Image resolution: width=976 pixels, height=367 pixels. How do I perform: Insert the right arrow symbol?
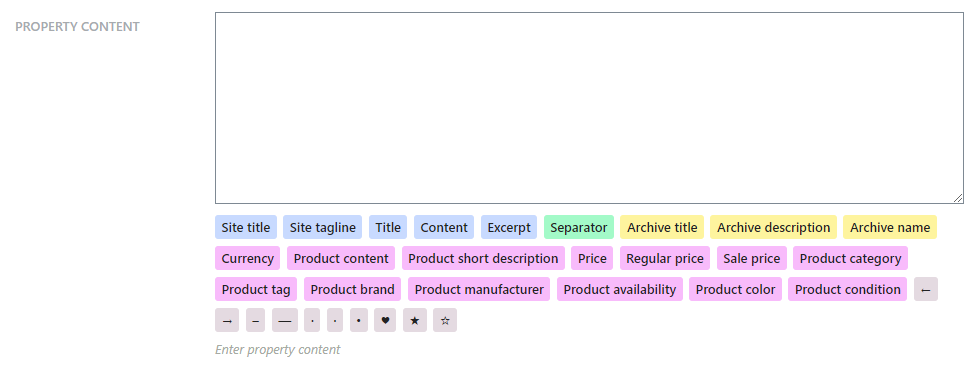(x=227, y=320)
